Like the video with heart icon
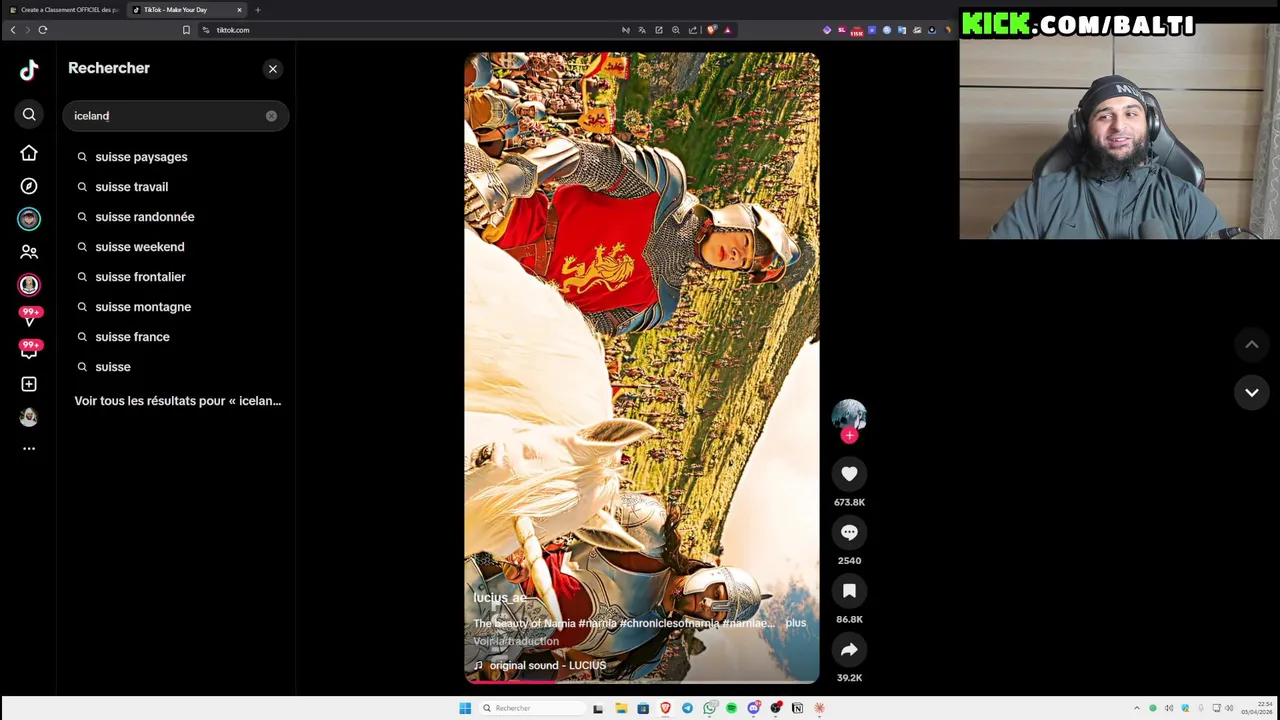This screenshot has height=720, width=1280. [849, 474]
